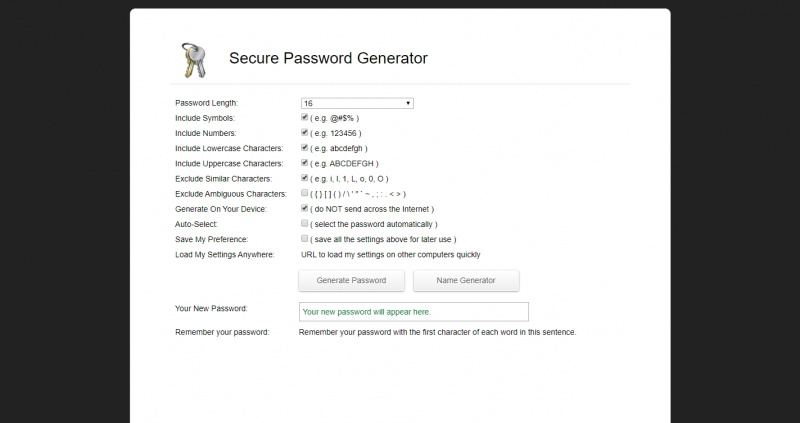Click the Load My Settings Anywhere label
Viewport: 800px width, 423px height.
coord(225,254)
